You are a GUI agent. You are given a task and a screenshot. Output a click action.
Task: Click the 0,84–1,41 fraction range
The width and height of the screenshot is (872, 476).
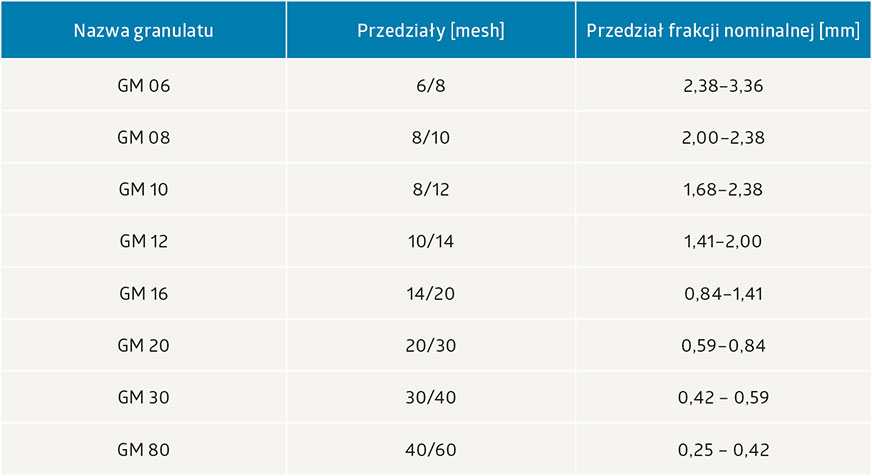[723, 294]
